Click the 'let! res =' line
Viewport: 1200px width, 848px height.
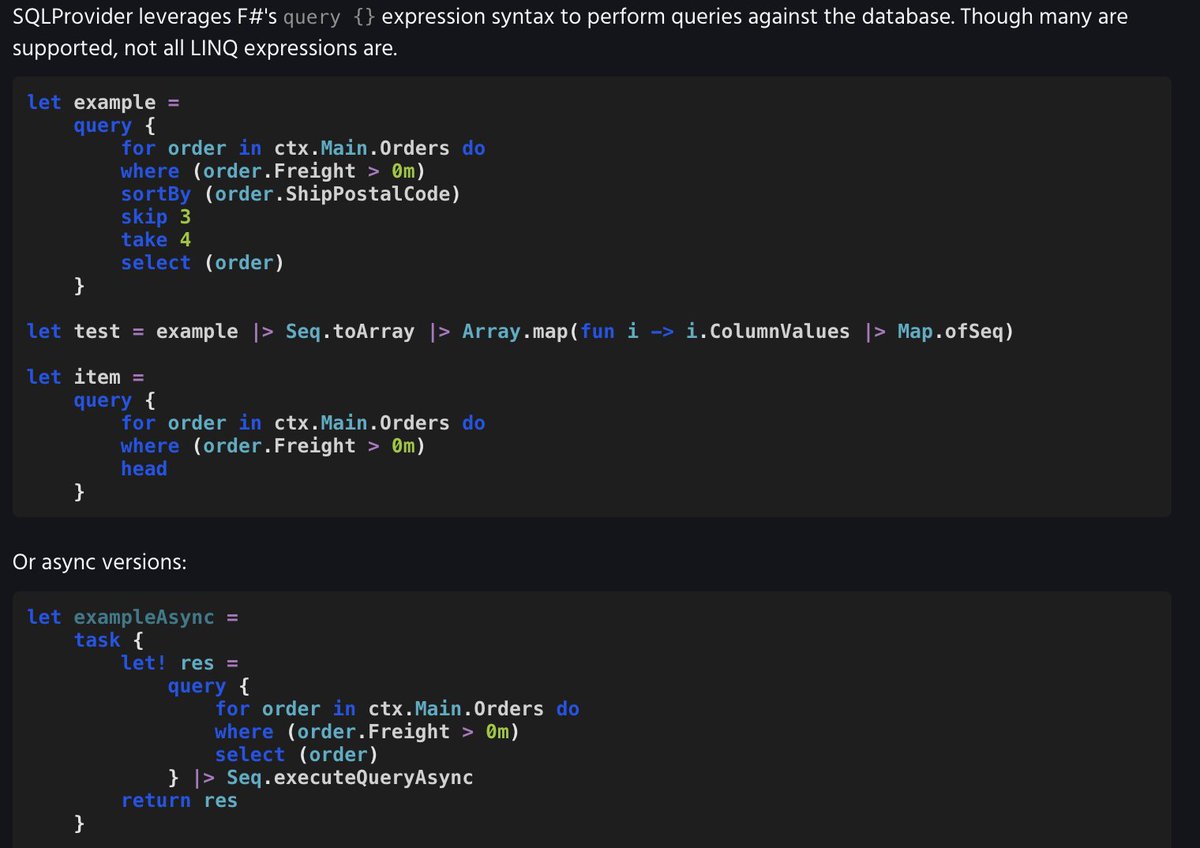coord(180,663)
